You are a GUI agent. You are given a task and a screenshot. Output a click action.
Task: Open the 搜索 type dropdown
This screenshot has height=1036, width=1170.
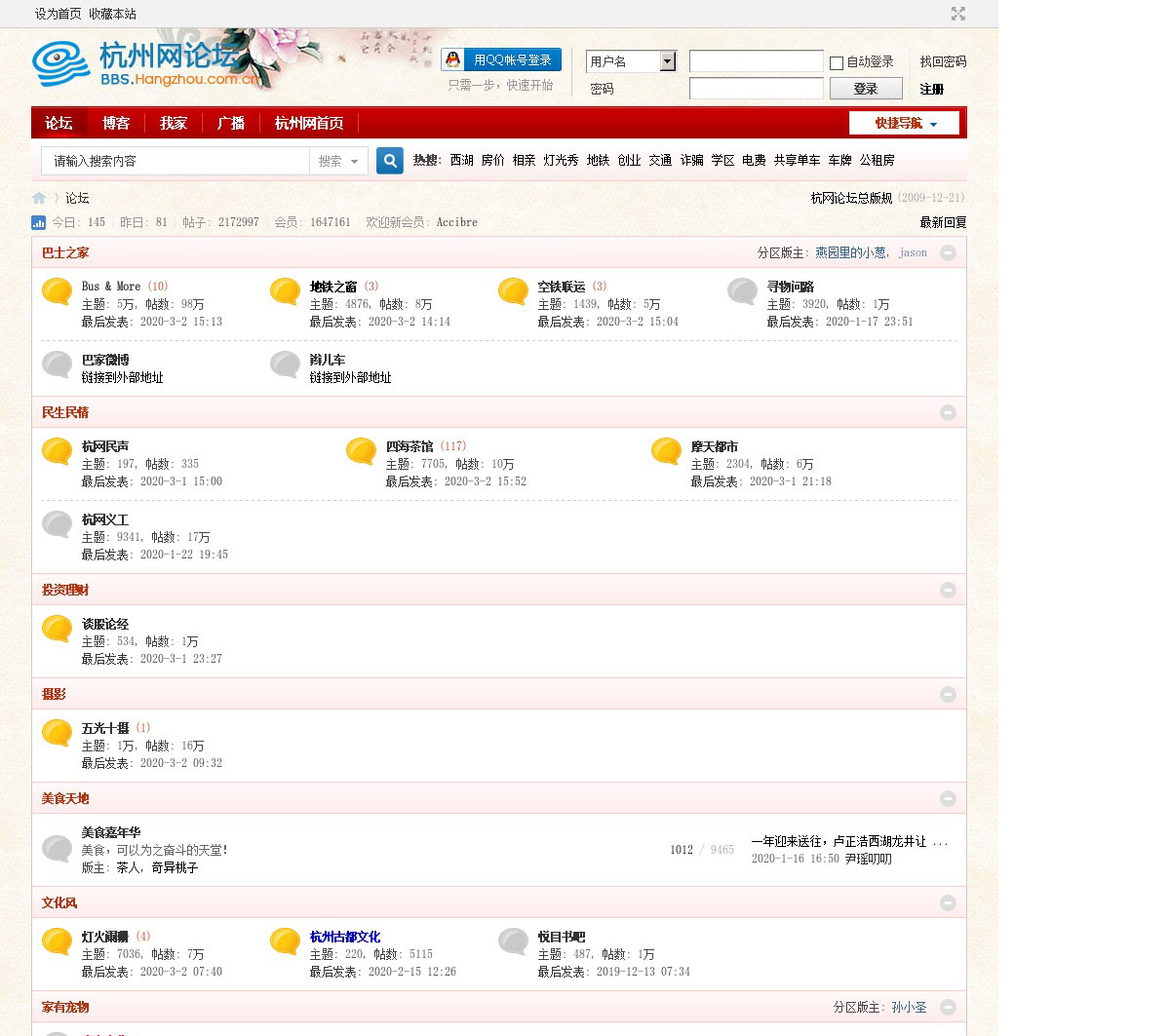339,161
